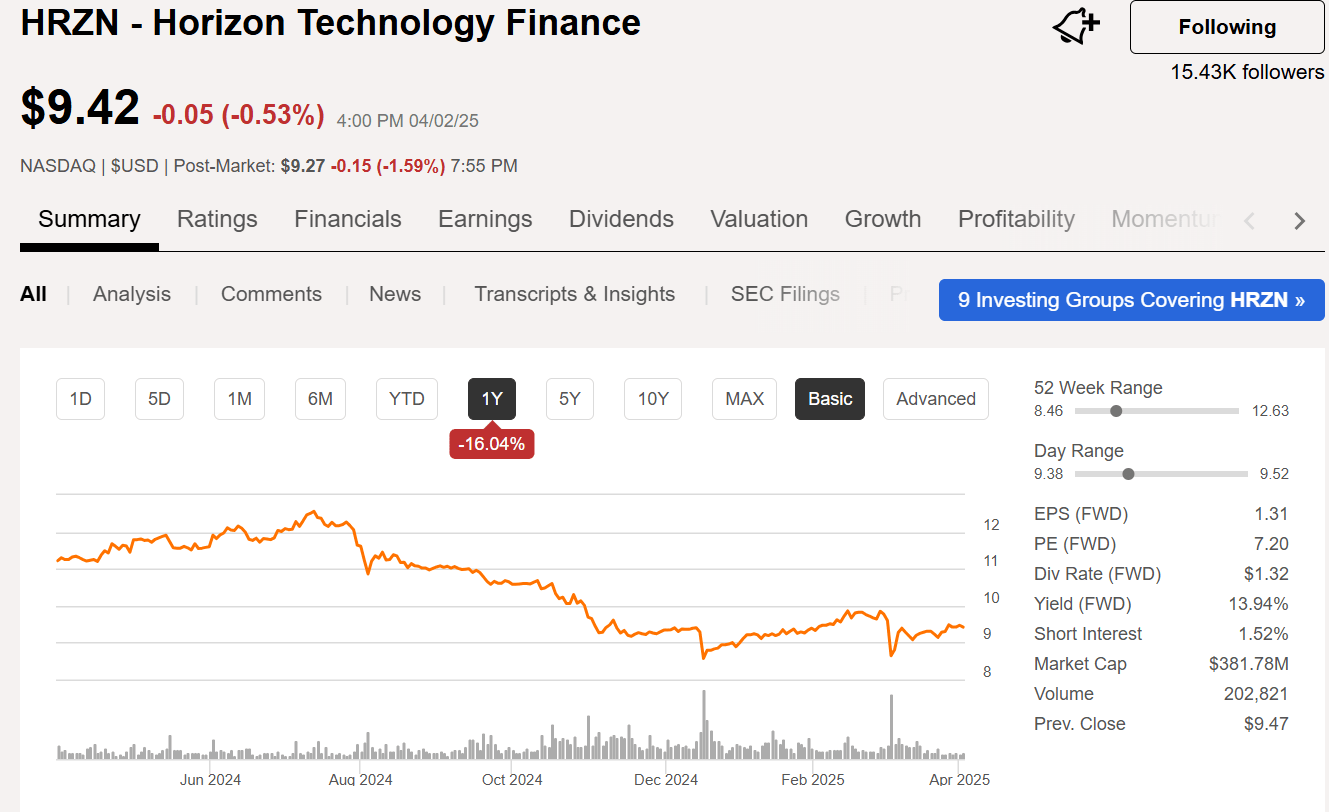The image size is (1329, 812).
Task: Open Transcripts & Insights
Action: coord(574,293)
